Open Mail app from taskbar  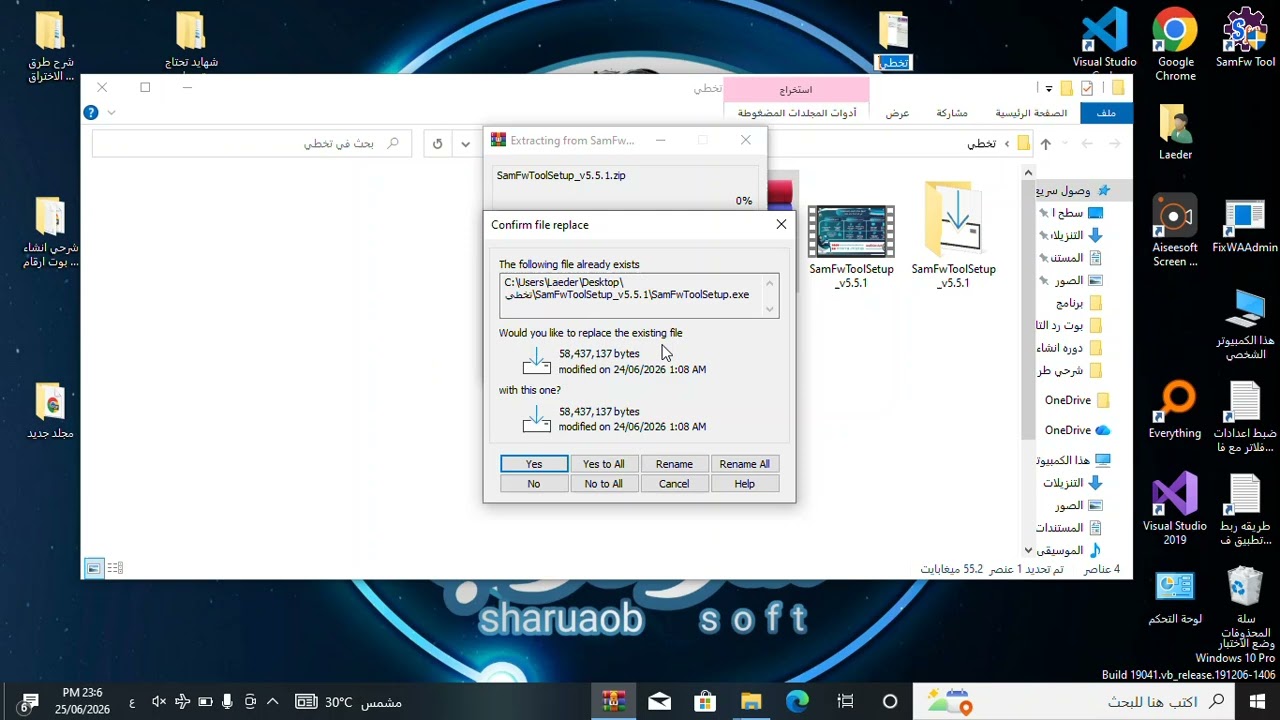(x=660, y=702)
